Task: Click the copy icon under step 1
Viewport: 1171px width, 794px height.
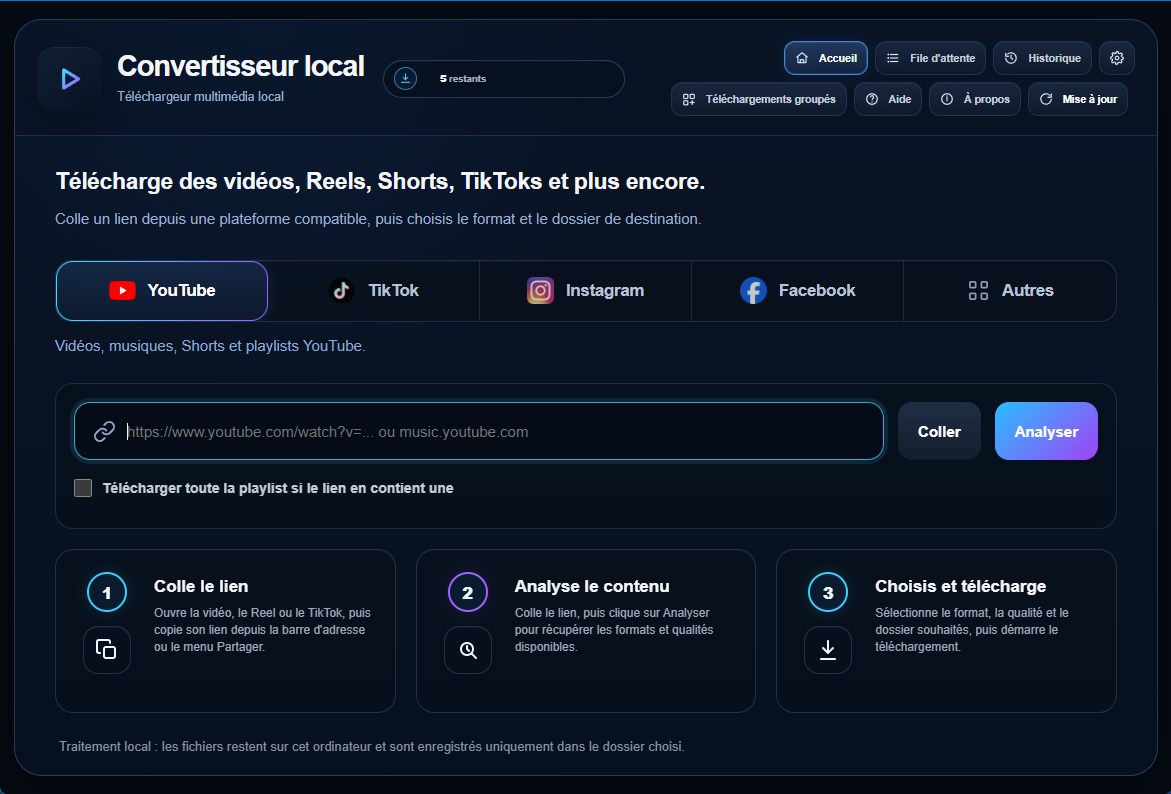Action: pyautogui.click(x=107, y=650)
